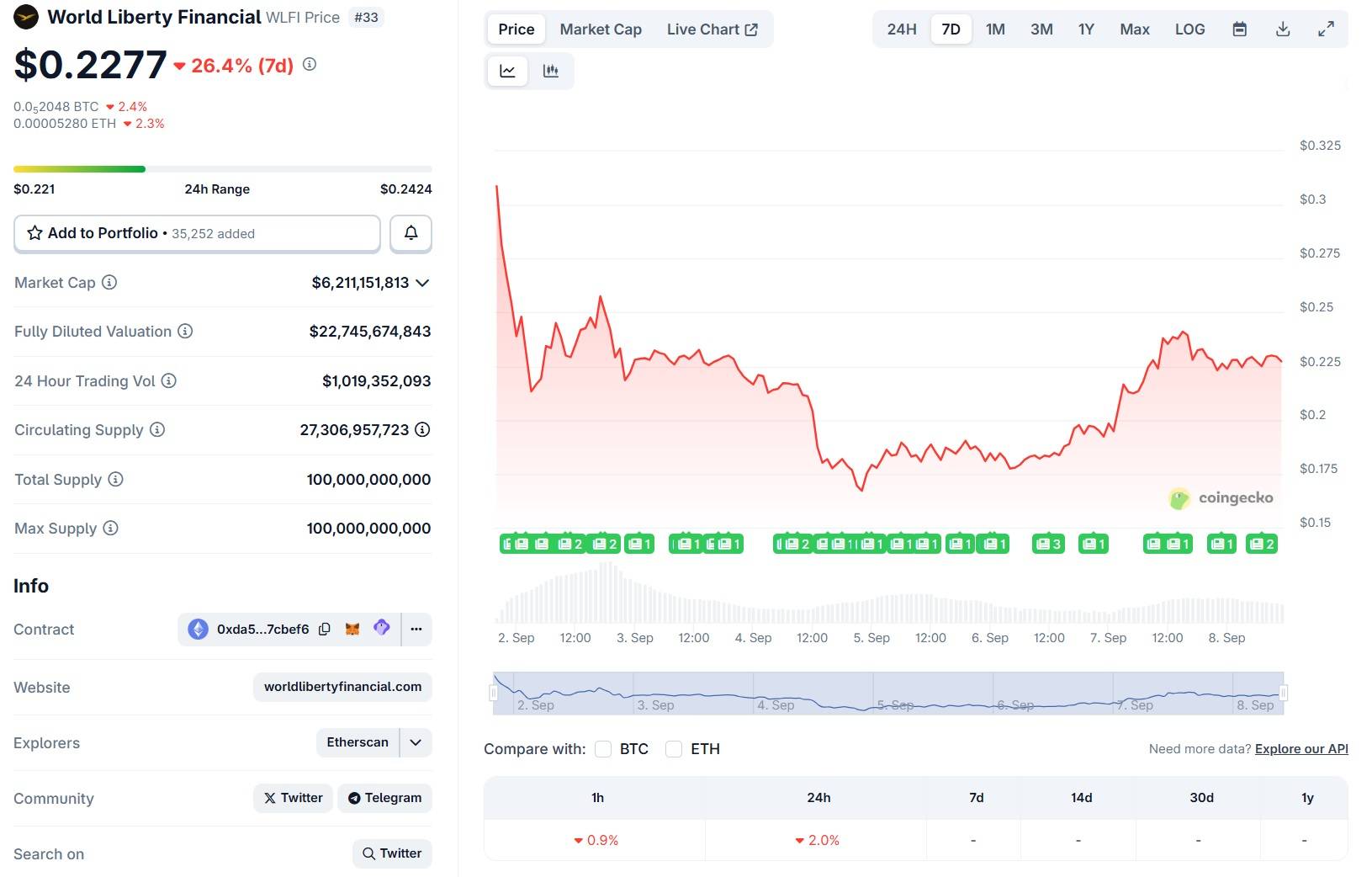Select the Market Cap chart tab
The image size is (1372, 877).
tap(601, 29)
